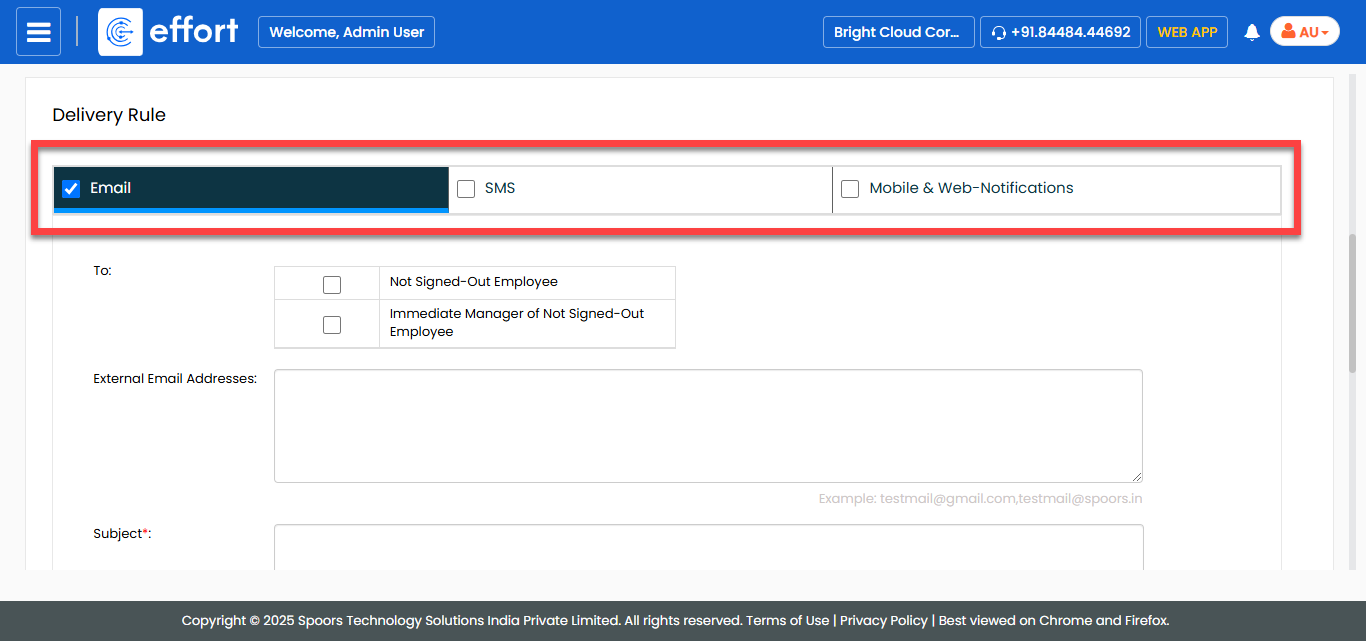Uncheck the Email delivery checkbox
This screenshot has width=1366, height=641.
click(x=71, y=188)
